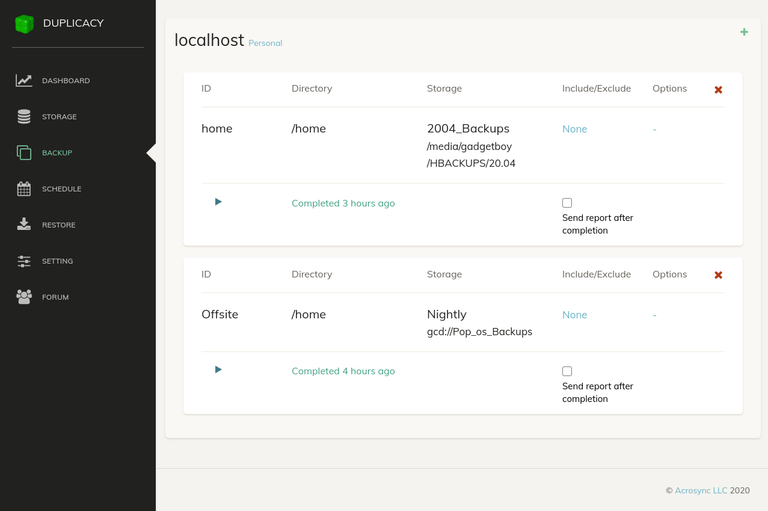
Task: Delete the home backup with red X
Action: click(718, 90)
